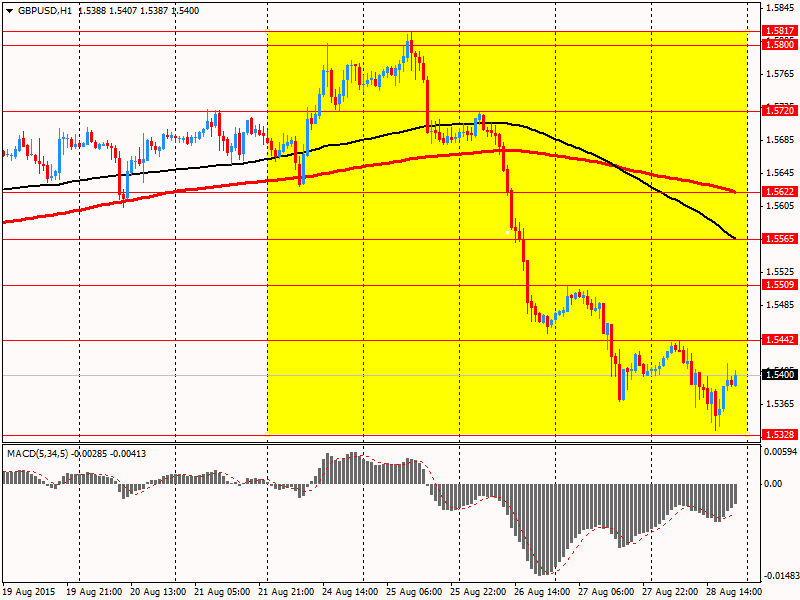Screen dimensions: 800x600
Task: Click the 27 Aug 22:00 time label
Action: pyautogui.click(x=670, y=592)
